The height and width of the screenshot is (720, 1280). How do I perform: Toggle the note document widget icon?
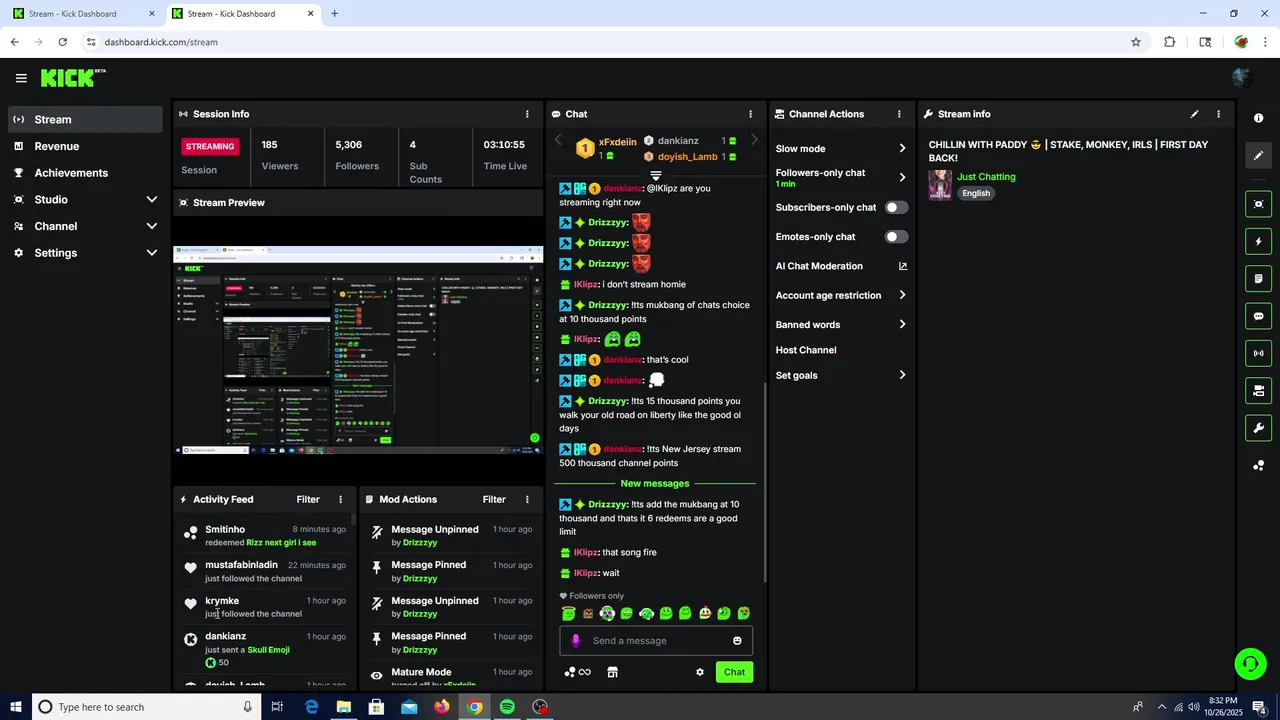tap(1258, 278)
